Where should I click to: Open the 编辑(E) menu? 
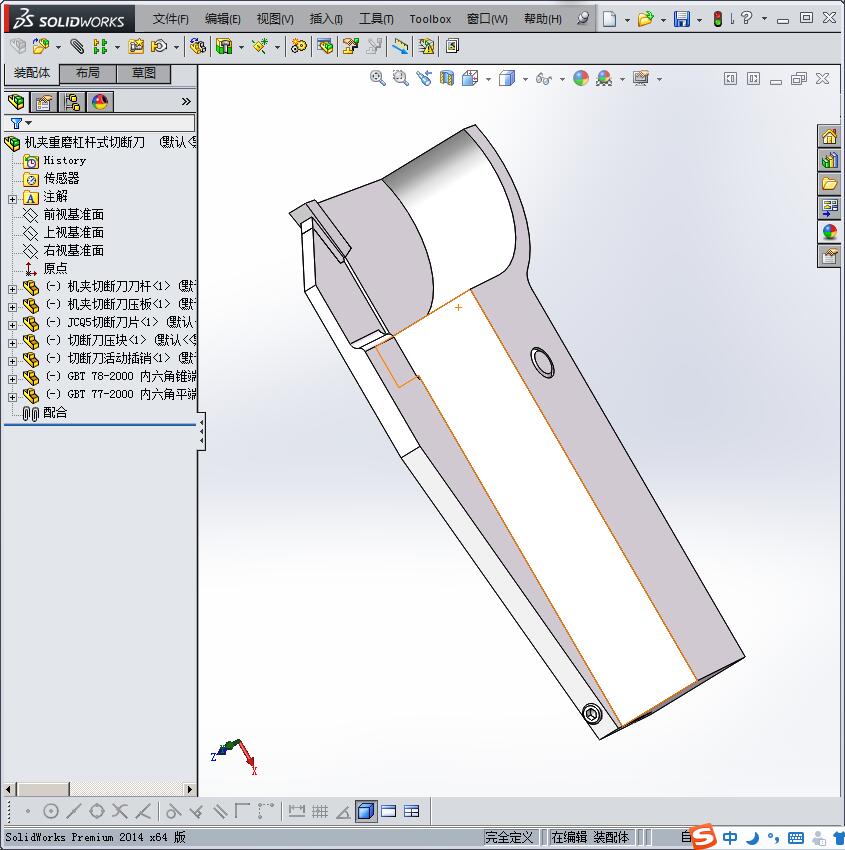point(222,19)
